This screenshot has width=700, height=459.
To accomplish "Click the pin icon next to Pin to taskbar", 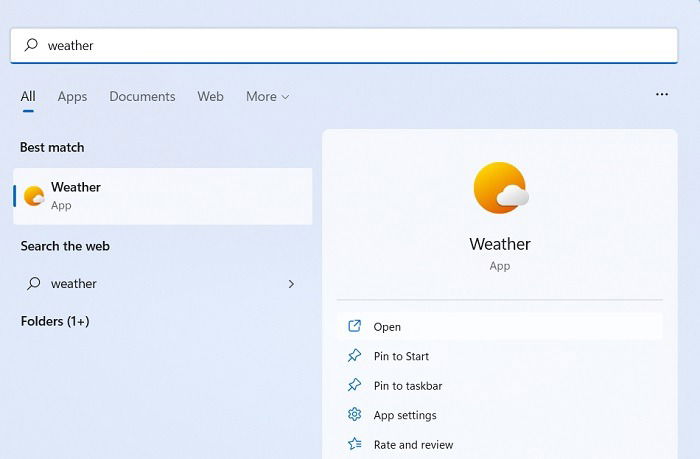I will point(354,385).
